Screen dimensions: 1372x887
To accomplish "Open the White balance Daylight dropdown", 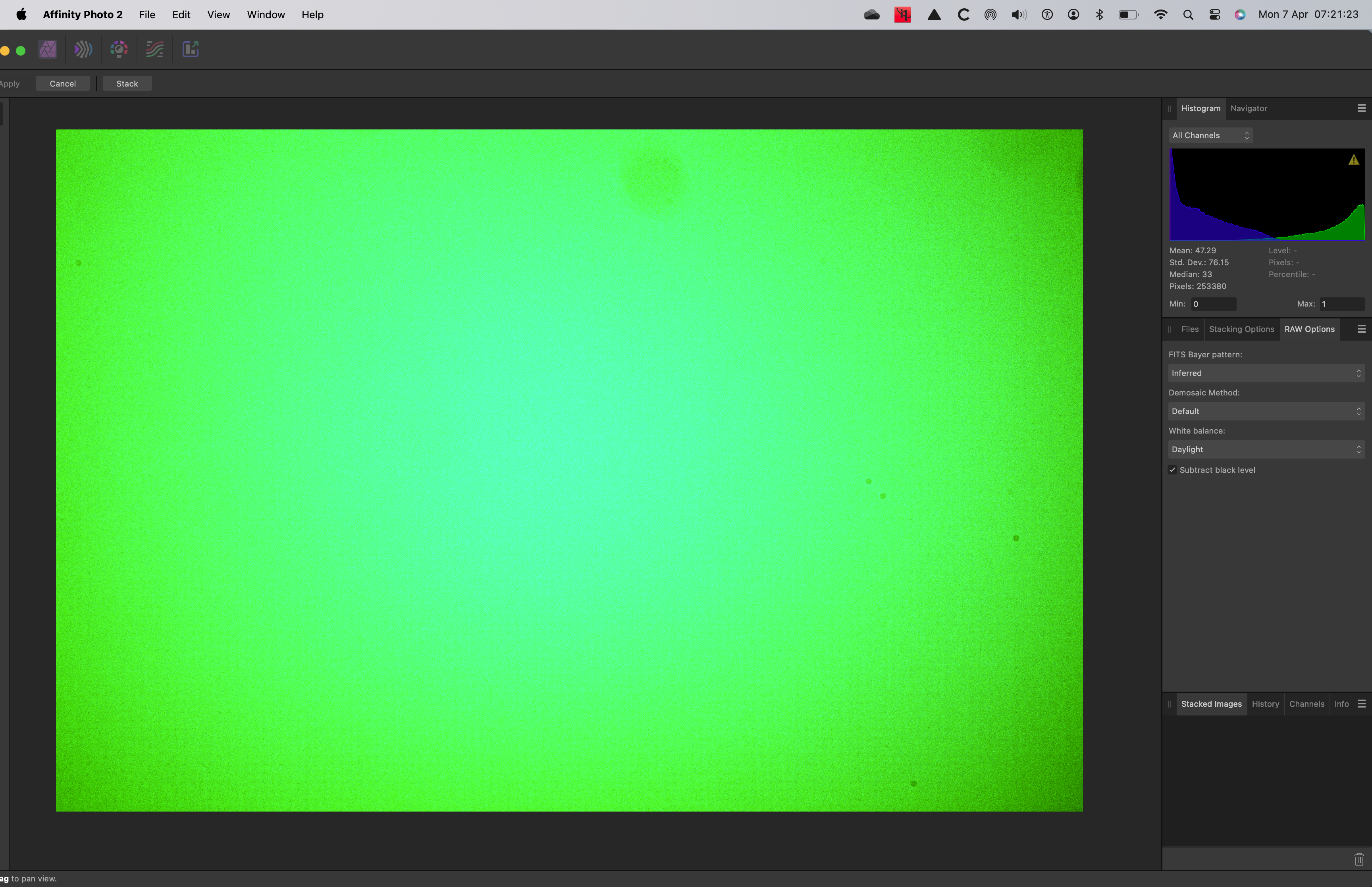I will tap(1266, 449).
